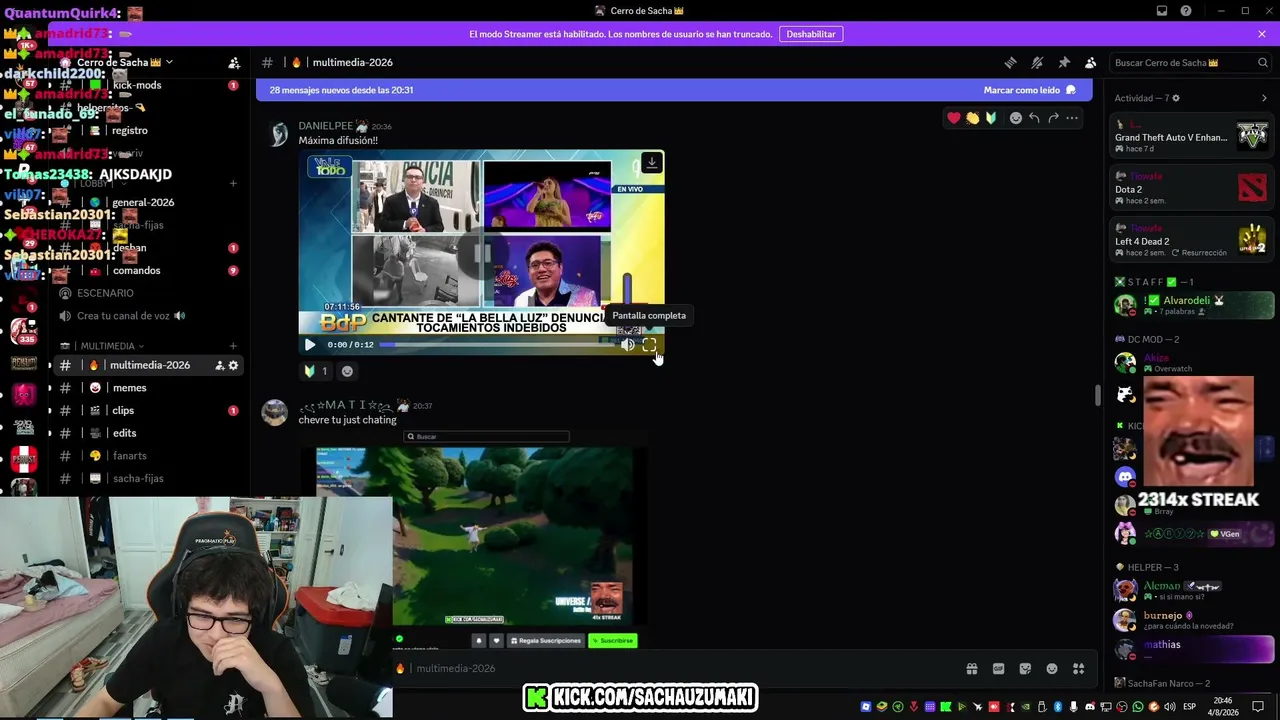Open the Discord help icon

(x=1186, y=11)
